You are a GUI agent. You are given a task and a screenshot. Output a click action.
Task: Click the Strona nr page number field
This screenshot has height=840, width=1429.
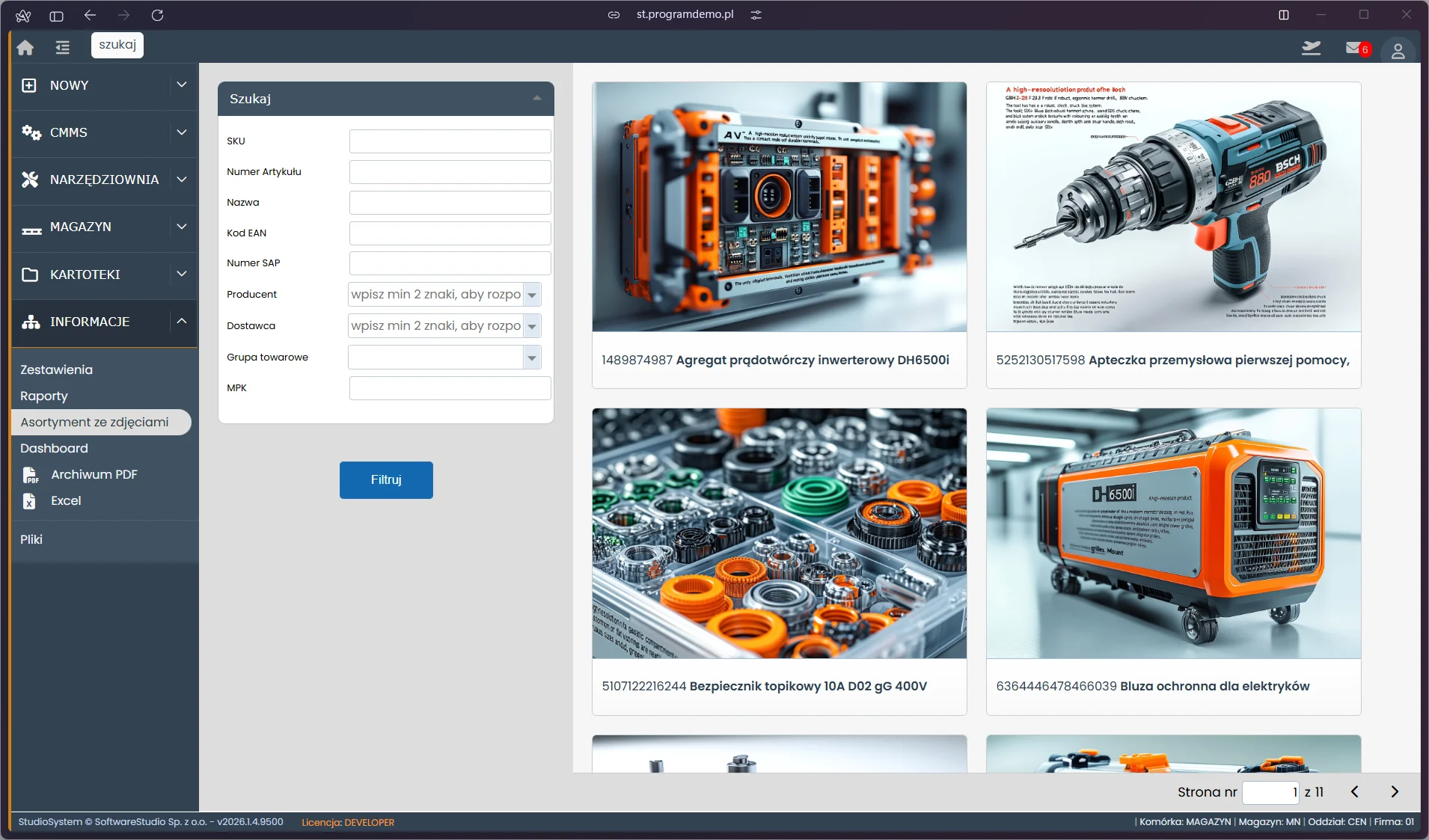[x=1270, y=792]
